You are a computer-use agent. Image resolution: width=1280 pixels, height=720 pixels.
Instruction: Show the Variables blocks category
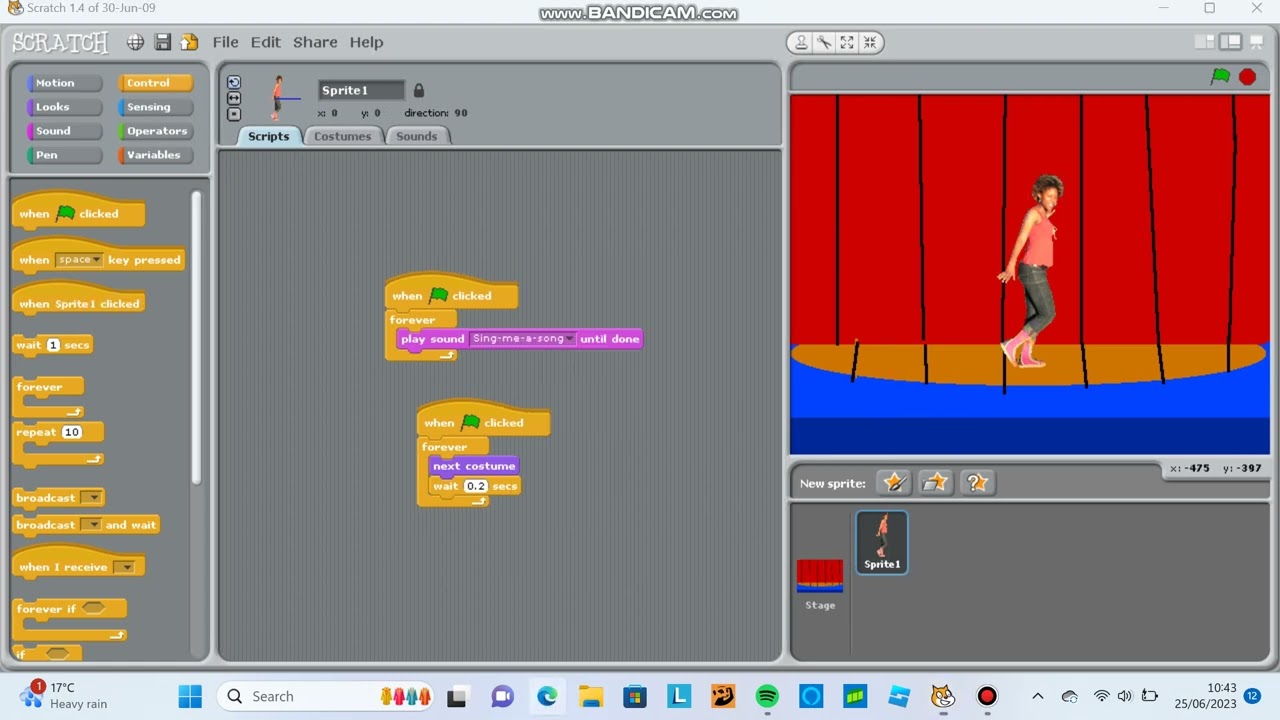pos(155,155)
